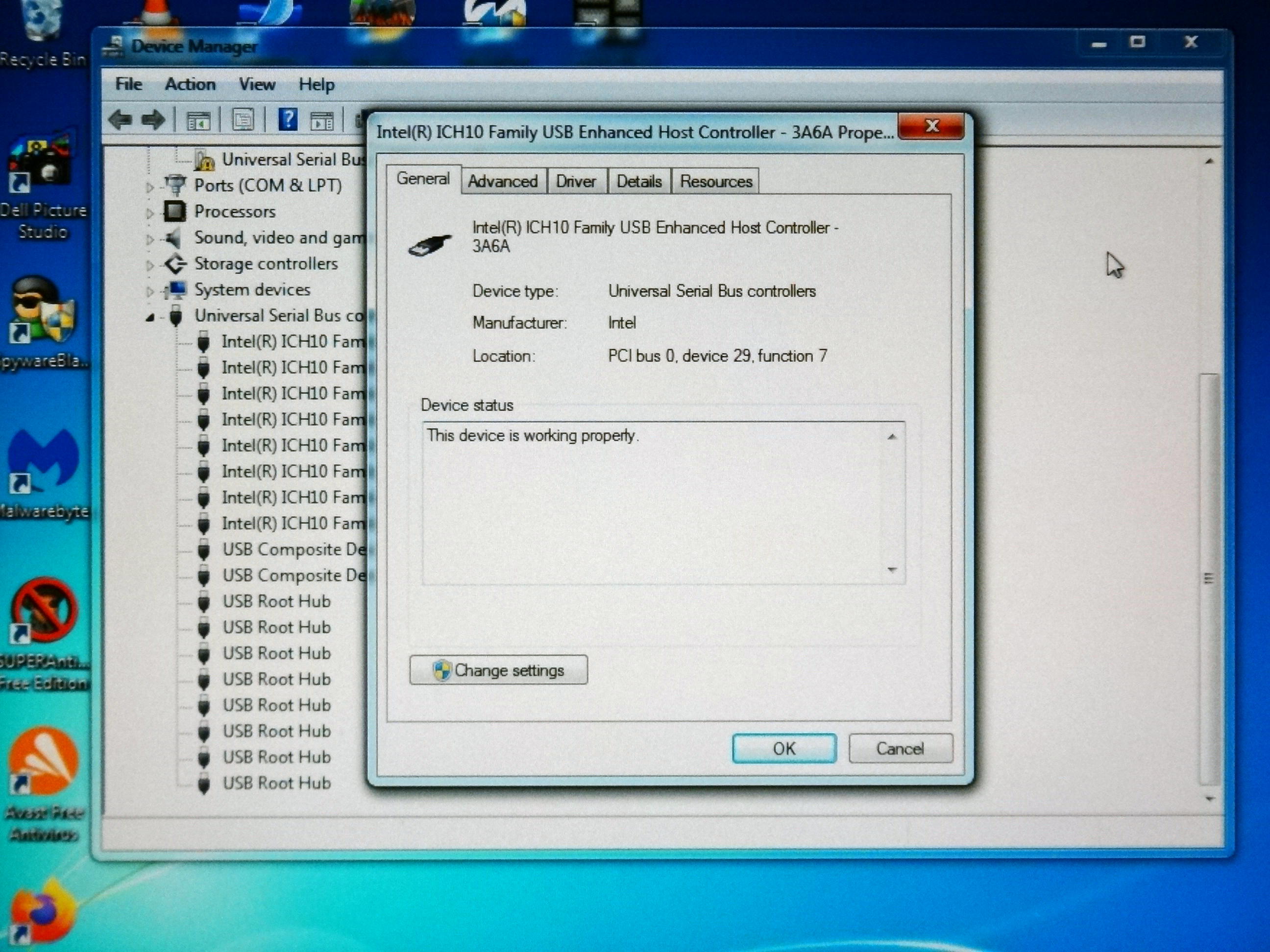Close the ICH10 properties dialog with X

point(931,126)
